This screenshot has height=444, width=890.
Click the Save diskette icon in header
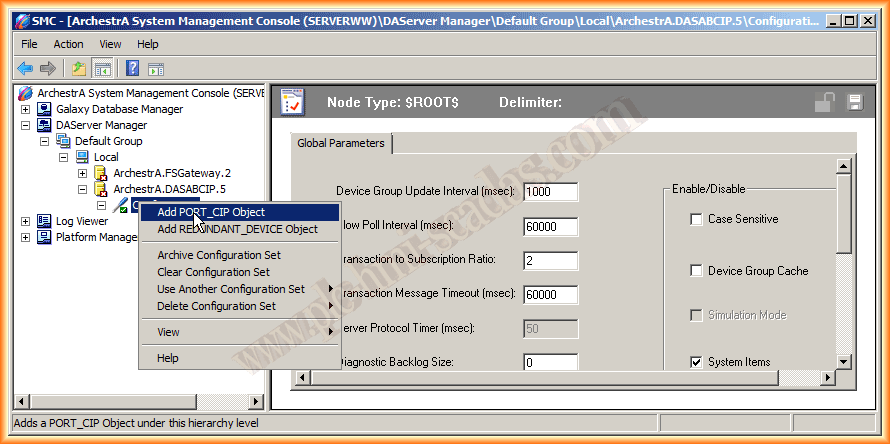(x=854, y=102)
